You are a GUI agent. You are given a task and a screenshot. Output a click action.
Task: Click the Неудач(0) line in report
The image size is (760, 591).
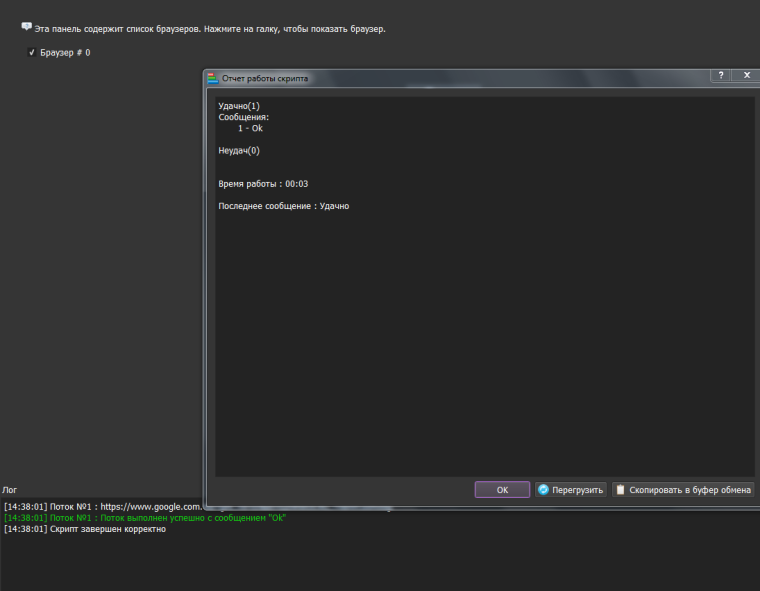[x=239, y=151]
